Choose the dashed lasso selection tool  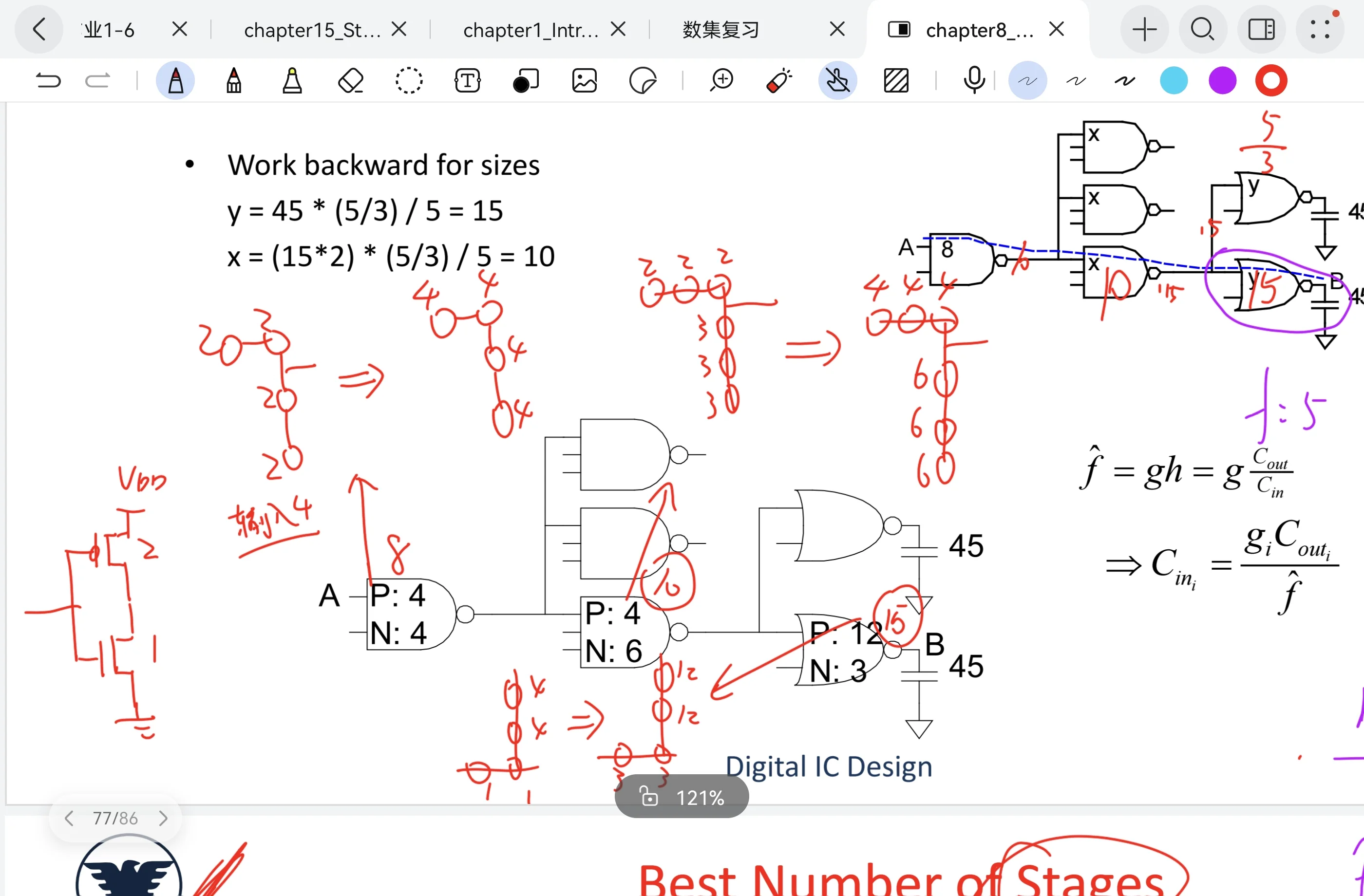point(409,80)
